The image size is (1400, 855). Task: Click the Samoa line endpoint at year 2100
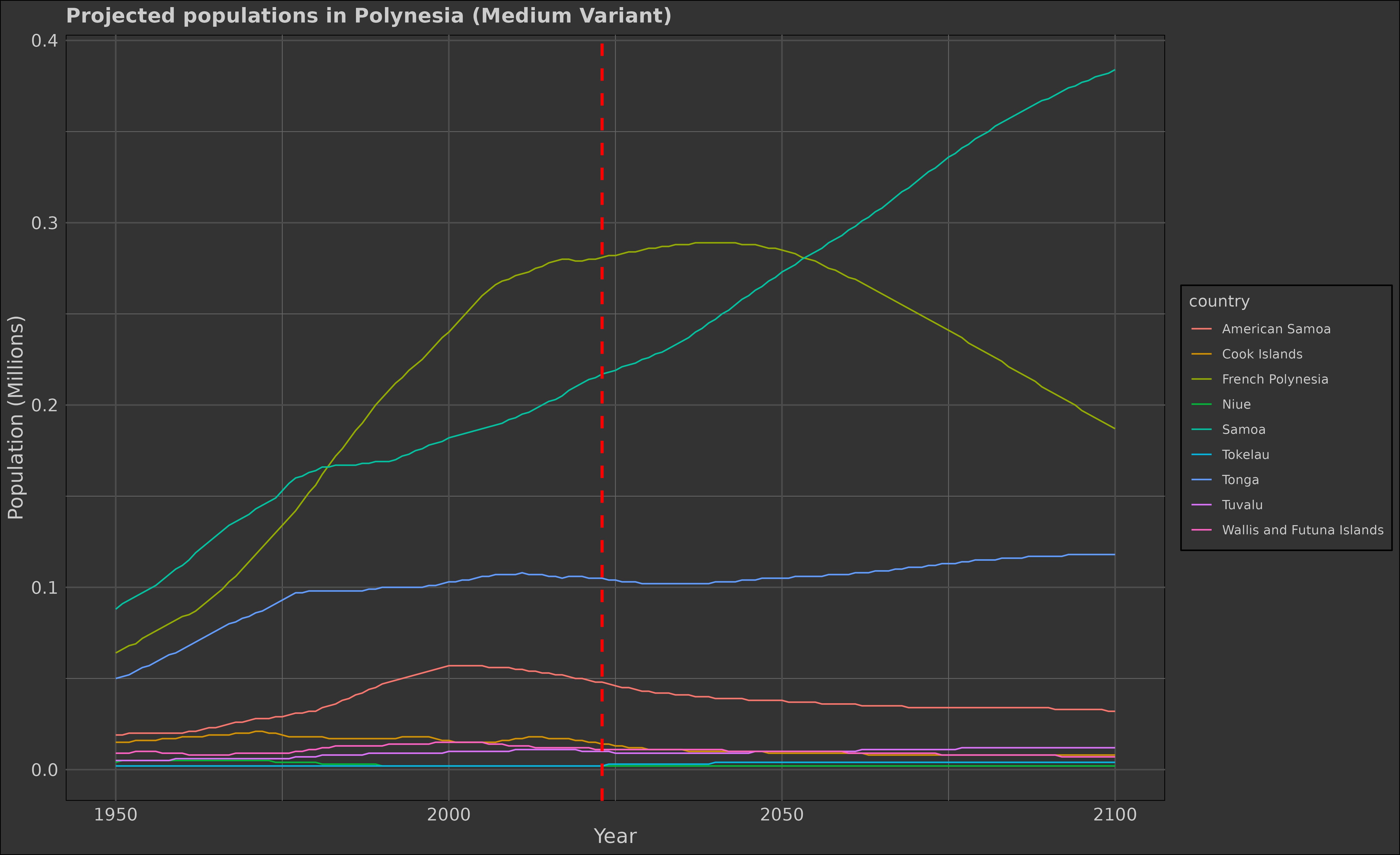[x=1115, y=70]
